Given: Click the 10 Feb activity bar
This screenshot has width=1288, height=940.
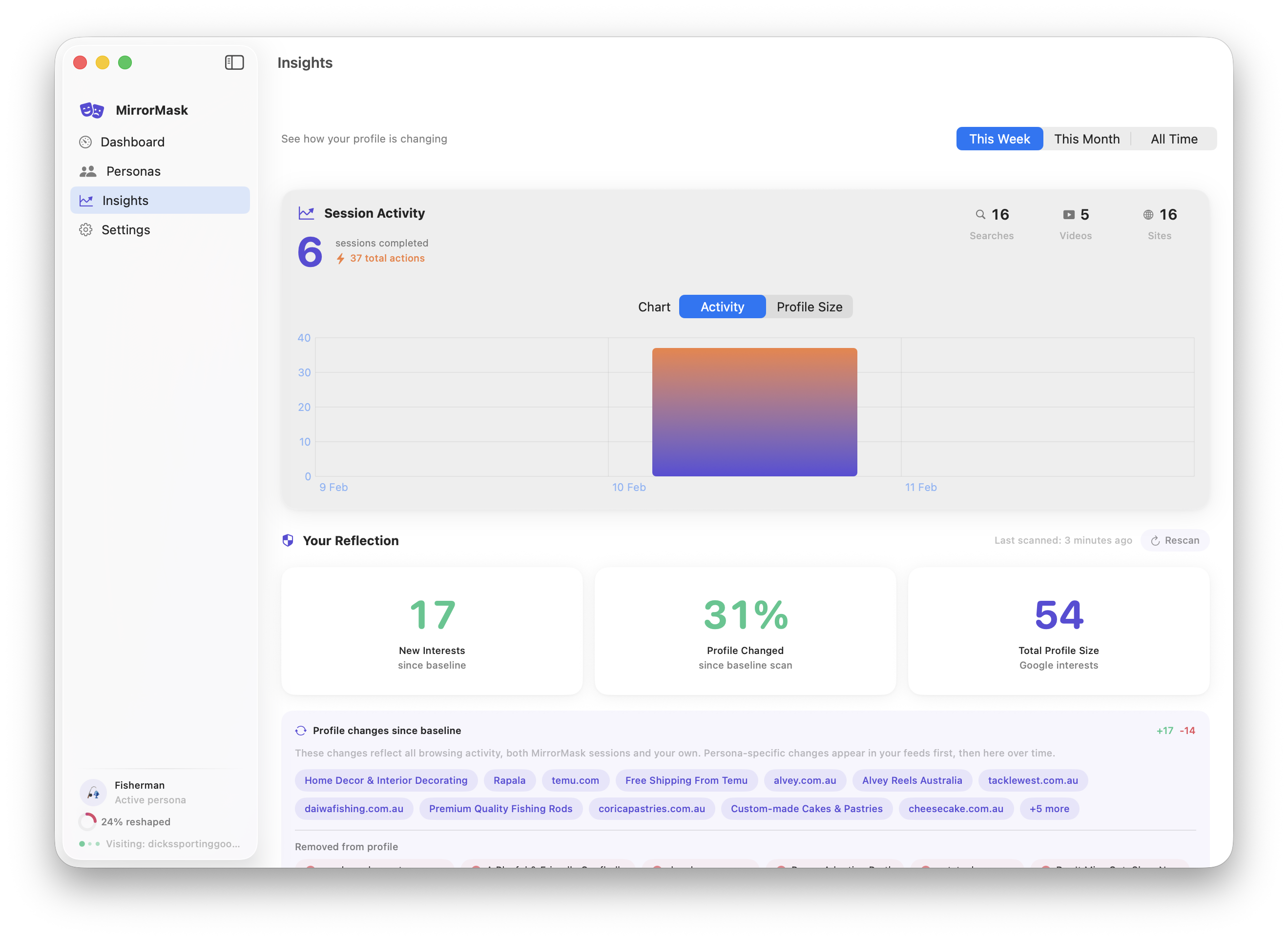Looking at the screenshot, I should click(x=754, y=412).
